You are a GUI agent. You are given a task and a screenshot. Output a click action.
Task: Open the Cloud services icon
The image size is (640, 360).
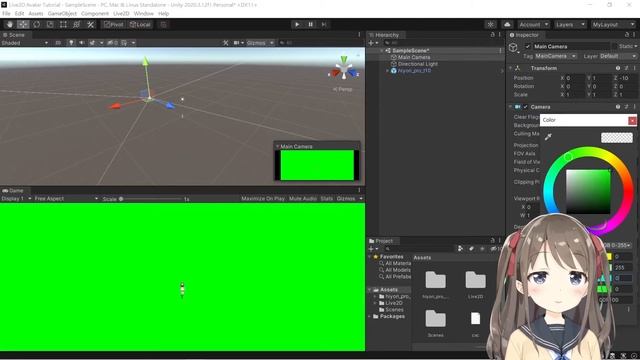[507, 24]
